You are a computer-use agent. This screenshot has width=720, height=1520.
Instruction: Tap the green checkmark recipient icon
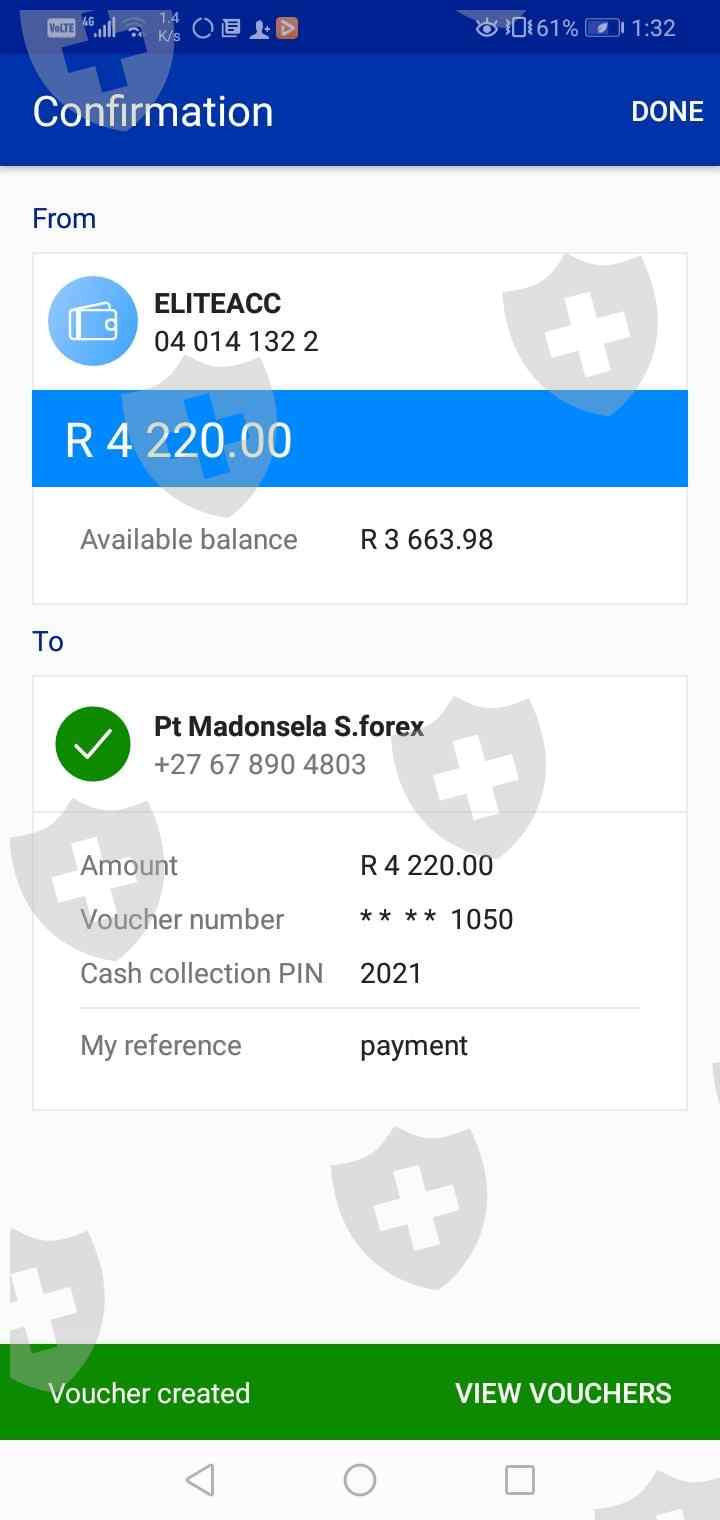tap(93, 744)
